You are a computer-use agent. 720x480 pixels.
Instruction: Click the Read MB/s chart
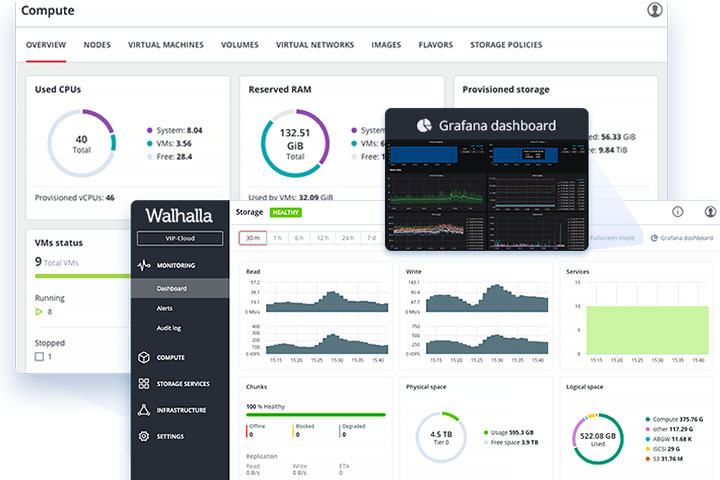click(x=327, y=297)
